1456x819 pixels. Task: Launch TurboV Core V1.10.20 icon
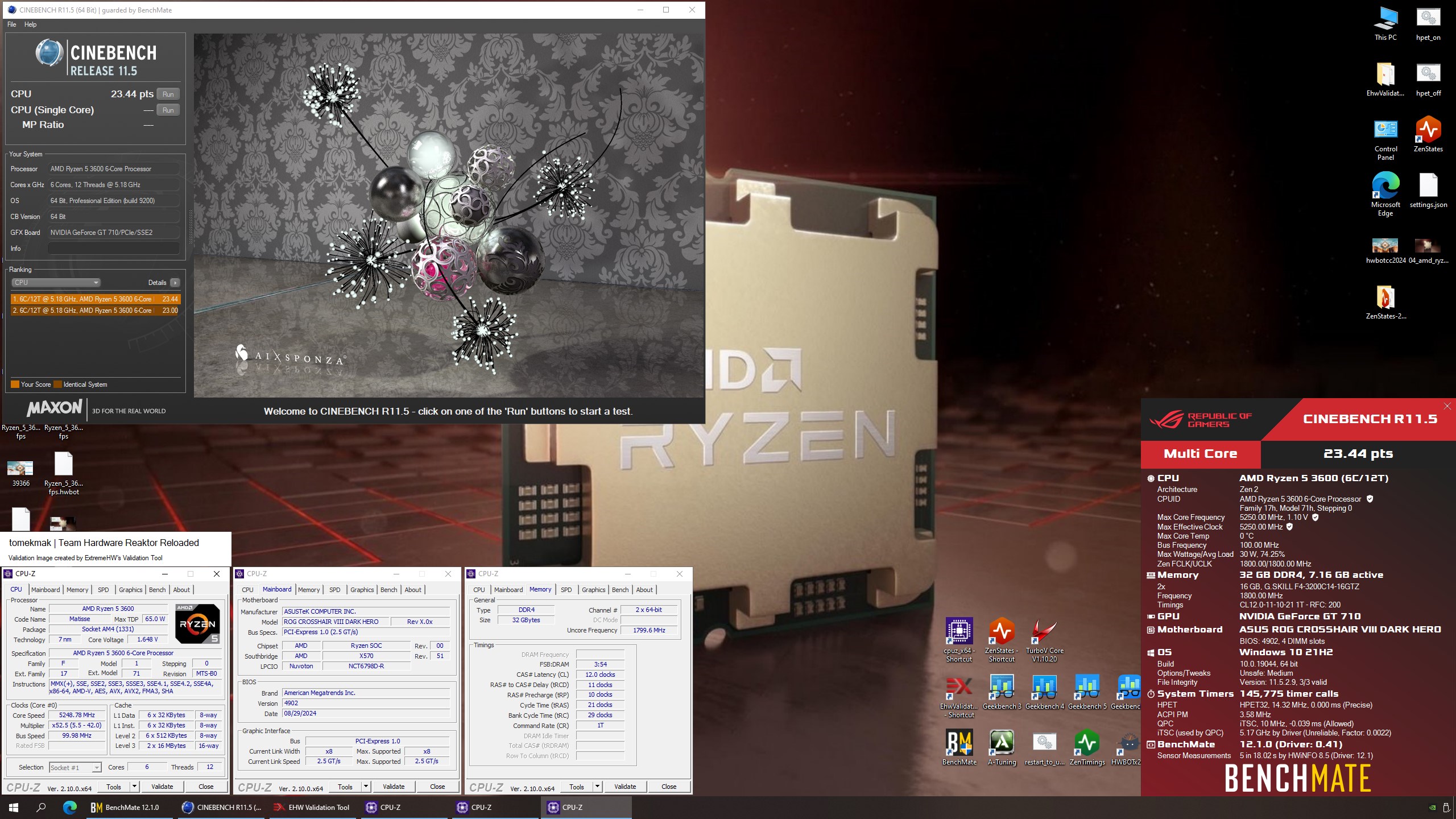coord(1044,640)
